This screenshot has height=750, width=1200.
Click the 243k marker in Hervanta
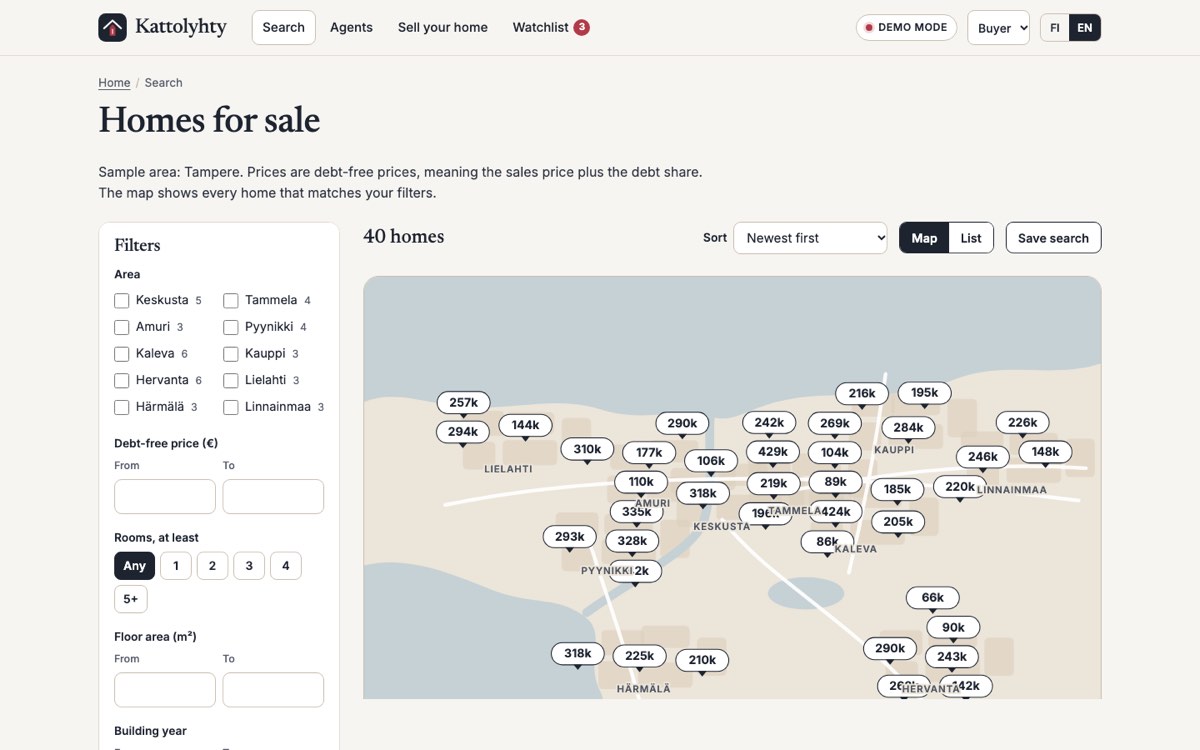pyautogui.click(x=952, y=656)
